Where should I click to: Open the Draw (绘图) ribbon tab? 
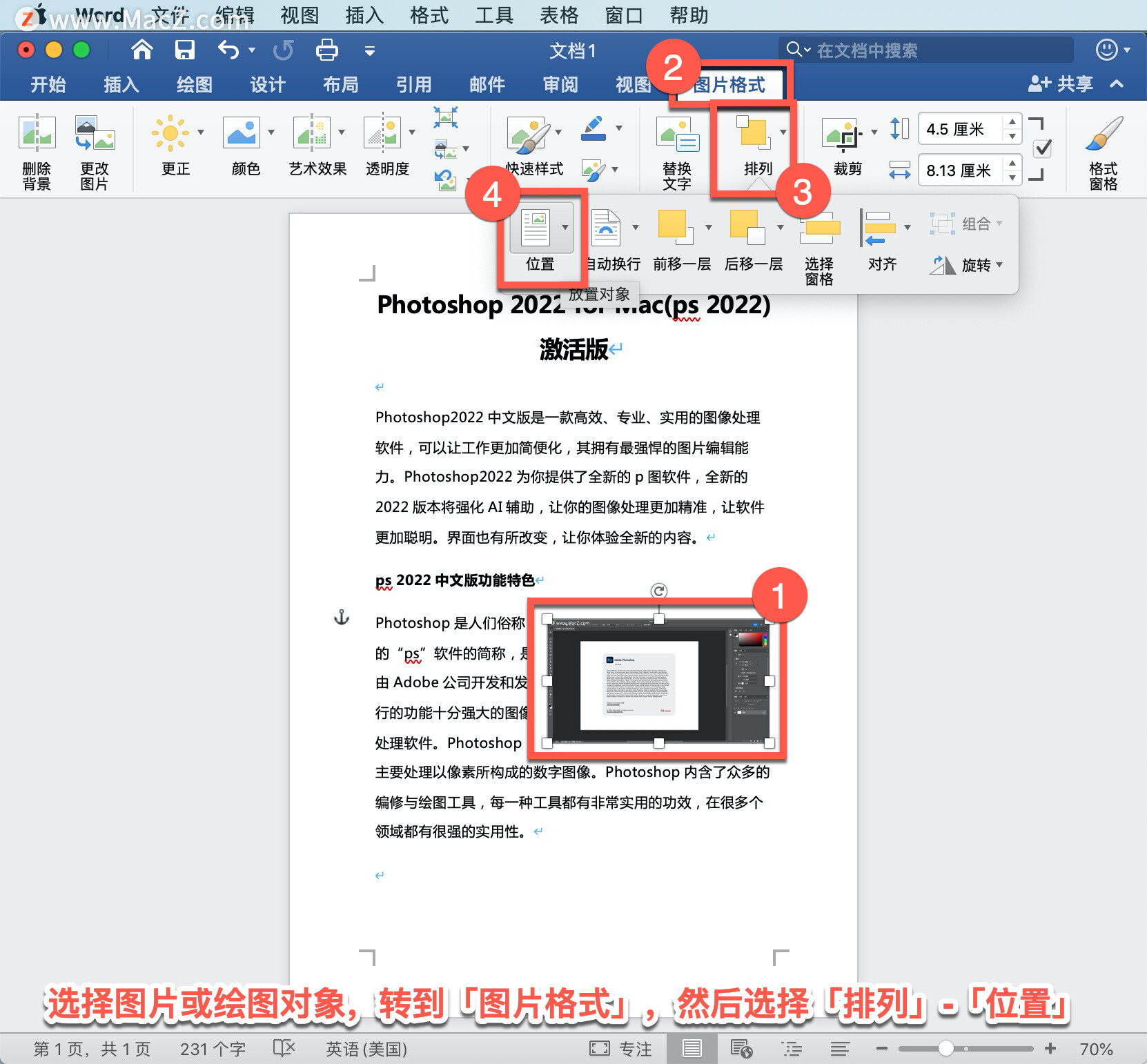tap(195, 85)
